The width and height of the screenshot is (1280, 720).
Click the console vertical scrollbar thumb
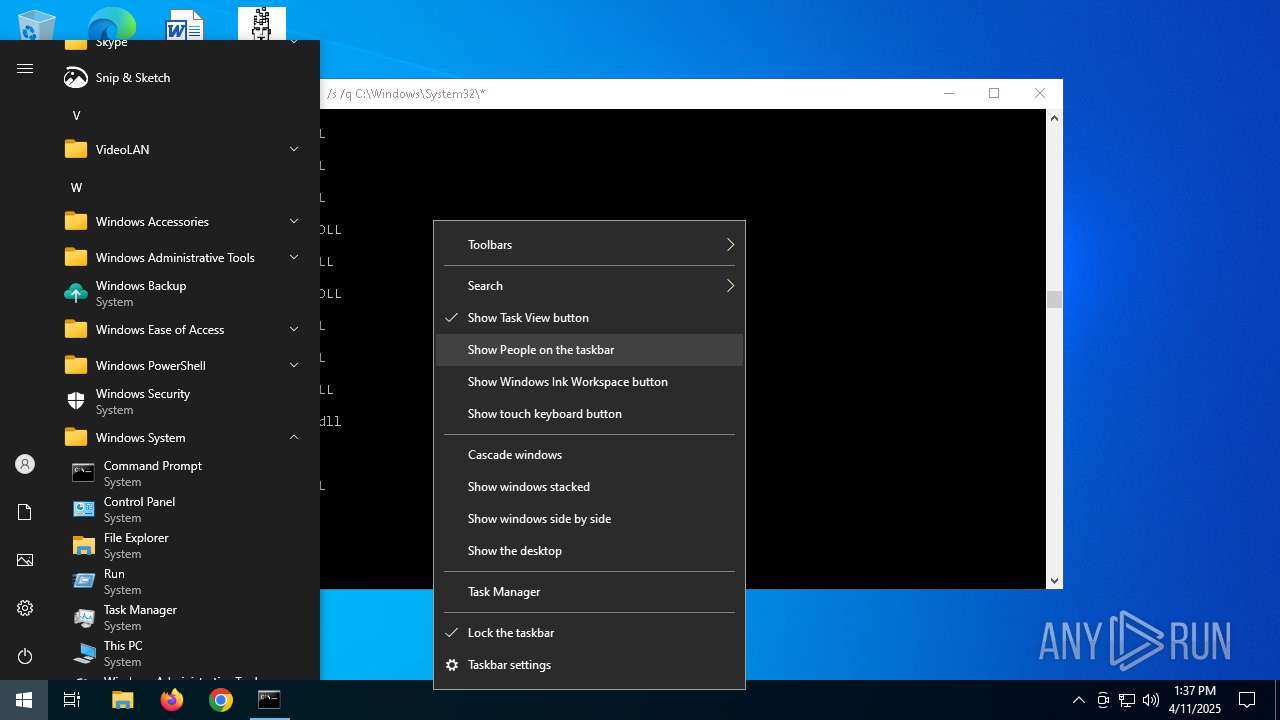tap(1054, 299)
